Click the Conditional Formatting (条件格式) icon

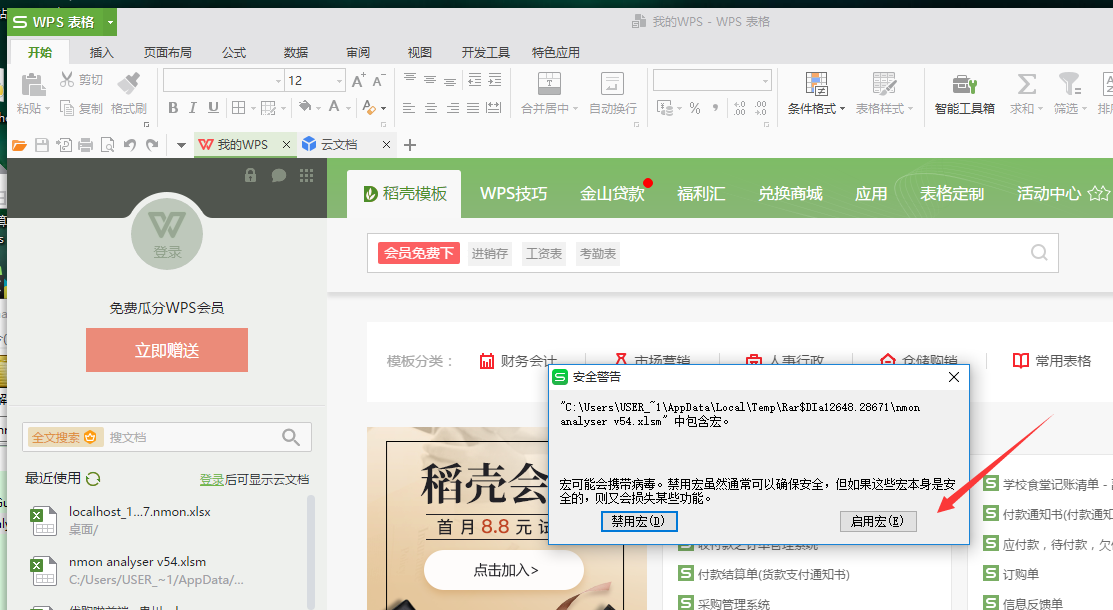point(816,84)
